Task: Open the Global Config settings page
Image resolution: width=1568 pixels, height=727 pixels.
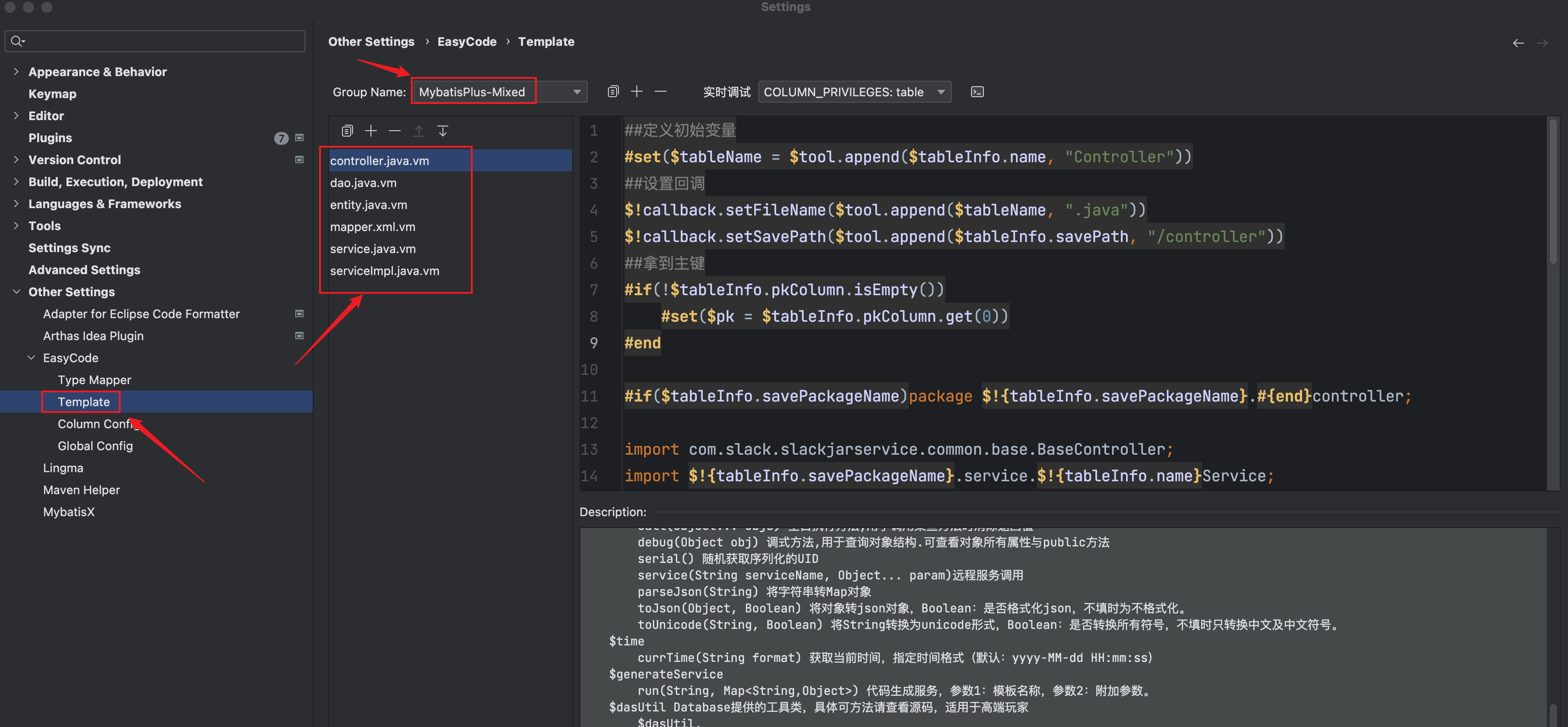Action: click(x=95, y=446)
